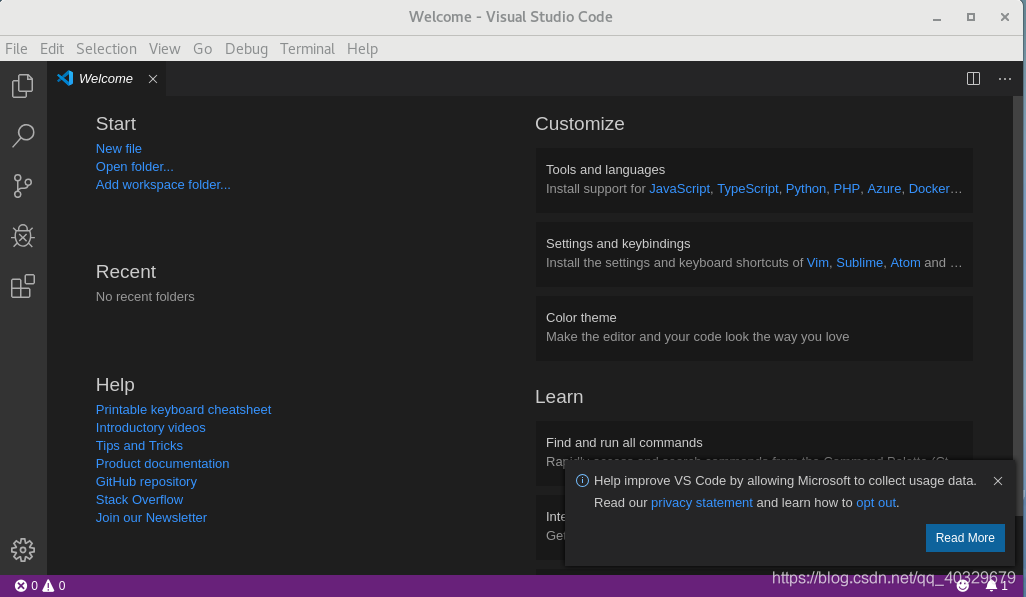Click the No recent folders text
This screenshot has height=597, width=1026.
(145, 297)
